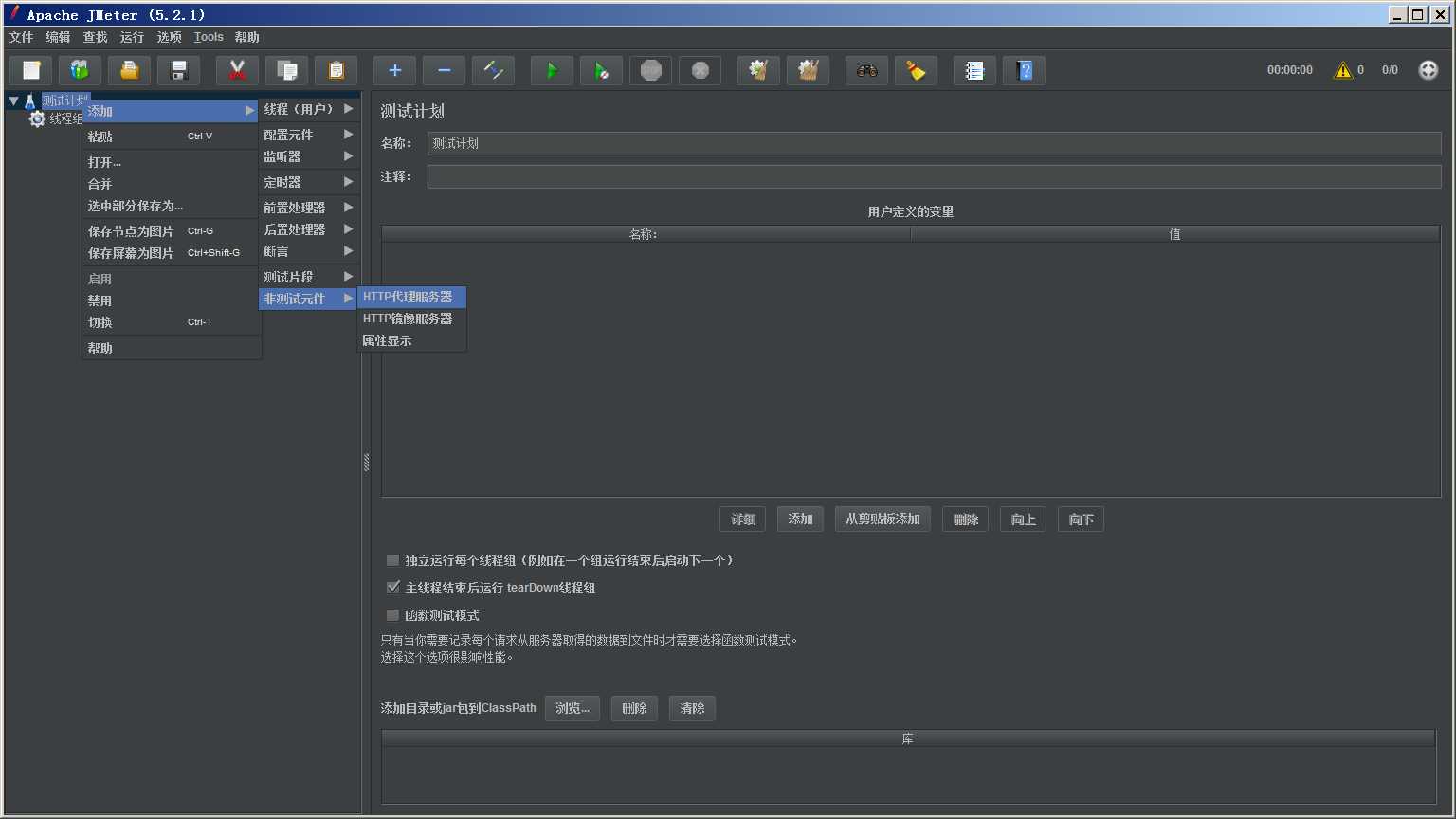This screenshot has width=1456, height=819.
Task: Select HTTP镜像服务器 menu item
Action: click(411, 318)
